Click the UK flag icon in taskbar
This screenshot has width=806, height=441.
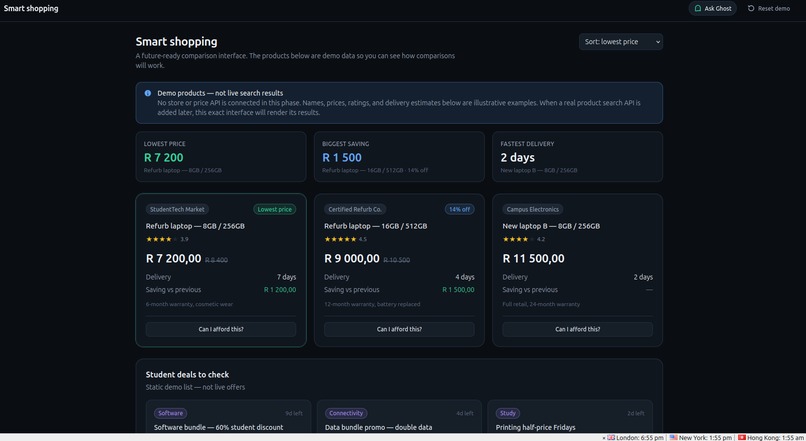pyautogui.click(x=611, y=437)
